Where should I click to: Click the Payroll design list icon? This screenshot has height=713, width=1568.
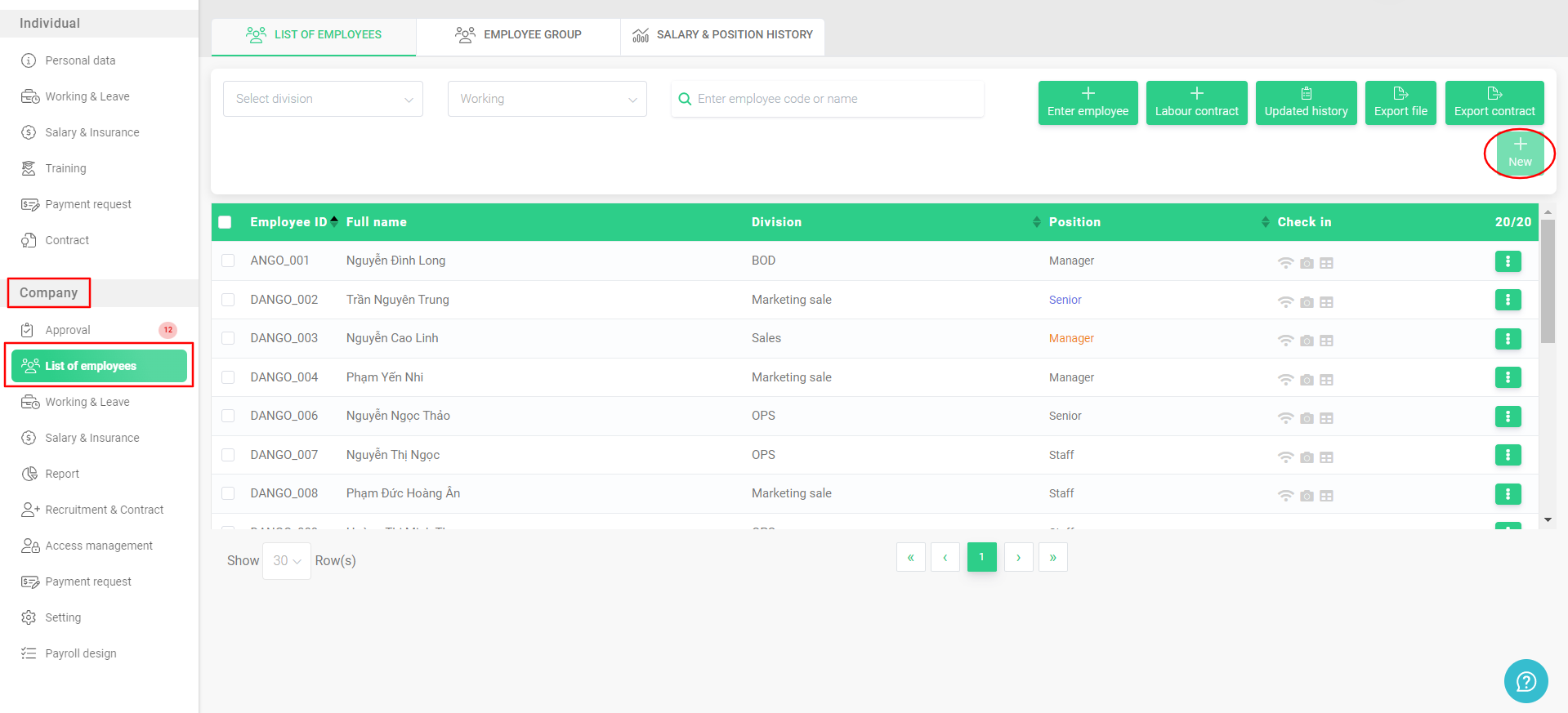[29, 653]
